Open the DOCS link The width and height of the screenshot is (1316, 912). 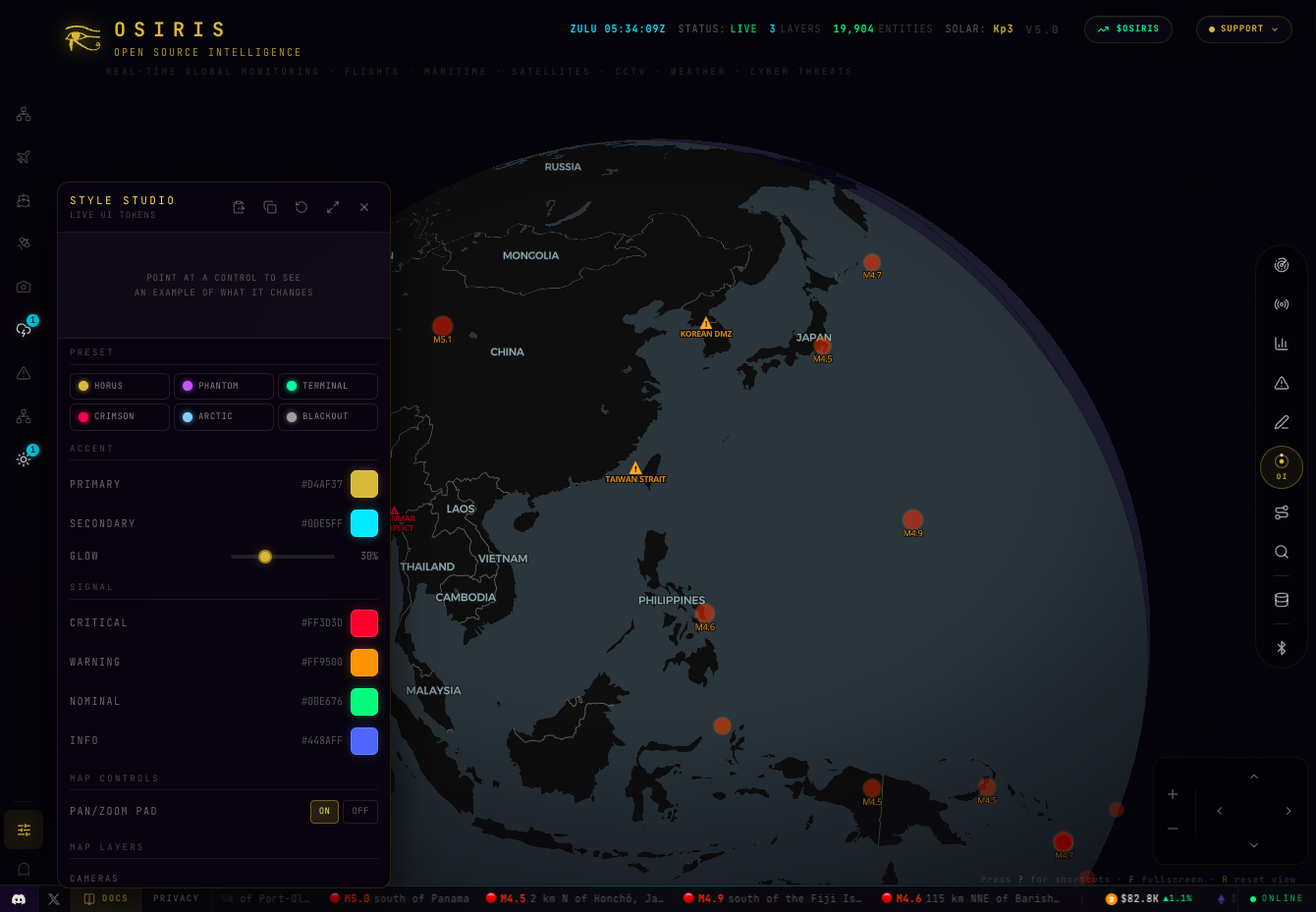(x=106, y=898)
